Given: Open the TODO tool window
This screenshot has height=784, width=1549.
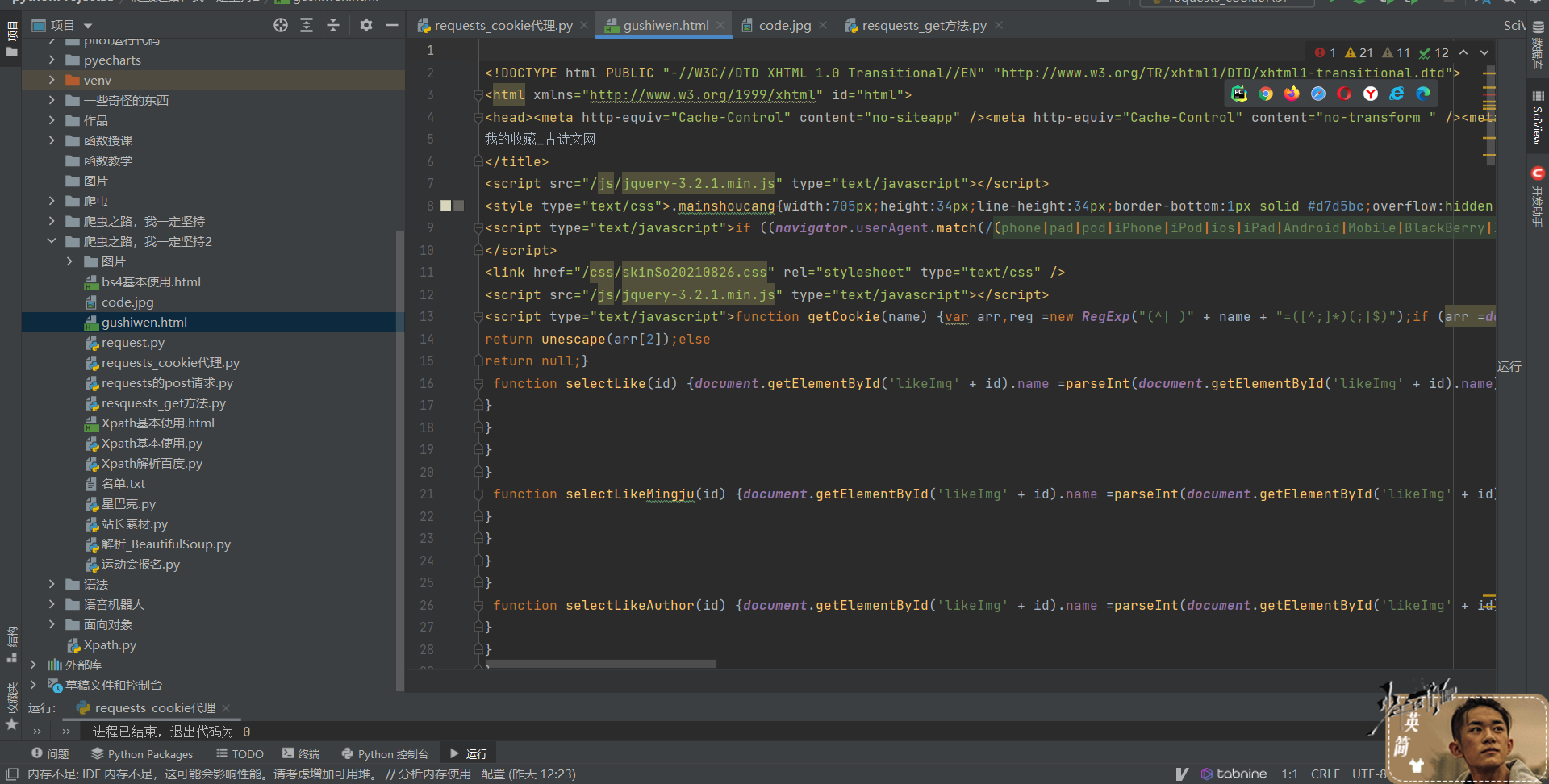Looking at the screenshot, I should (240, 753).
